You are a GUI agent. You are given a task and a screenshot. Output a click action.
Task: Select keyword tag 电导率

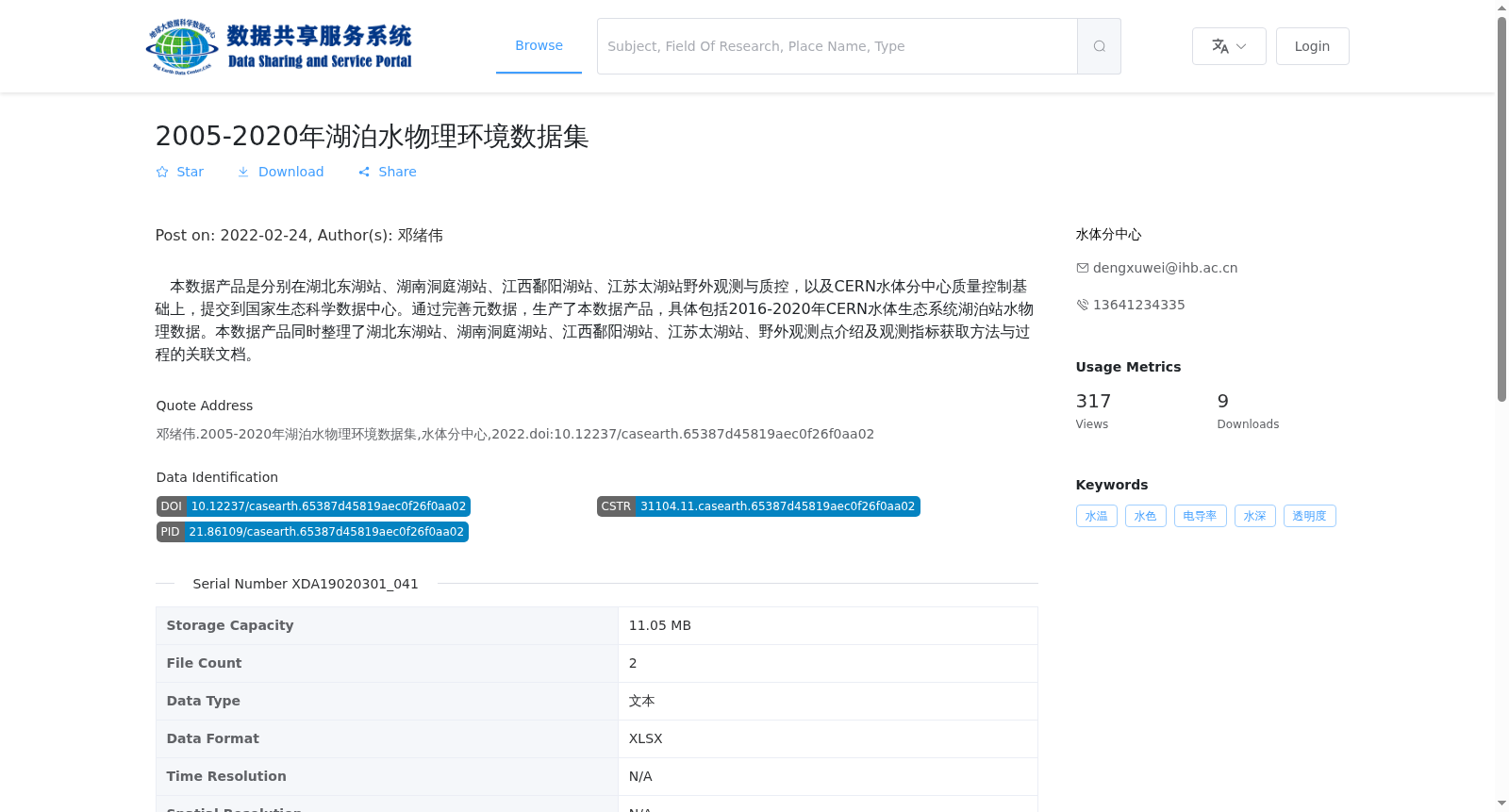(1201, 516)
